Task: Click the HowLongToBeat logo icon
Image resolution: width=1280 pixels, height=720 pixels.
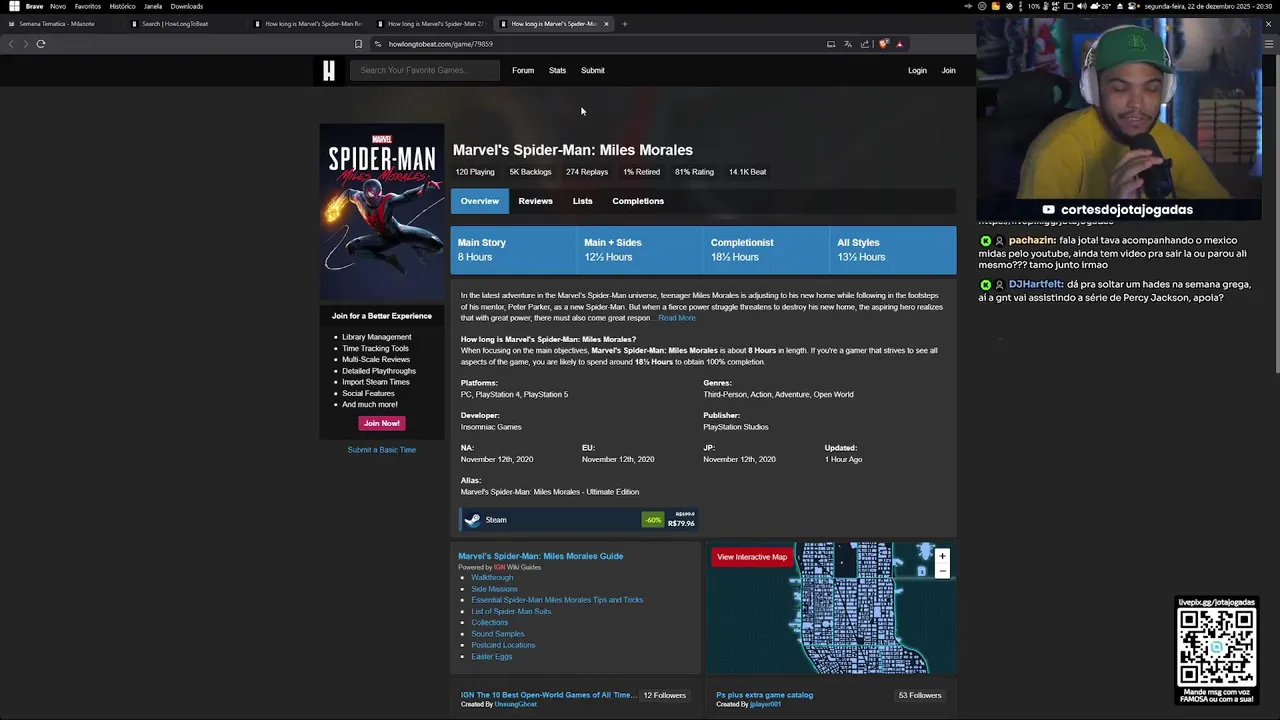Action: (x=329, y=70)
